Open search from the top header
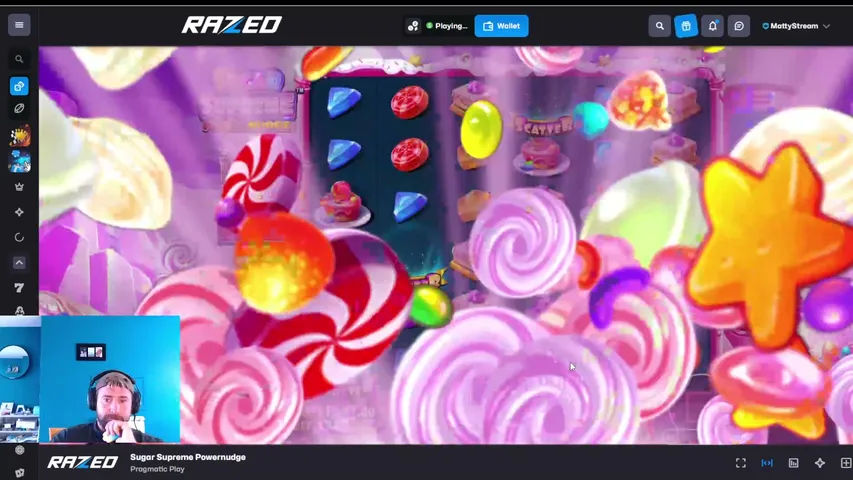This screenshot has width=853, height=480. click(659, 26)
